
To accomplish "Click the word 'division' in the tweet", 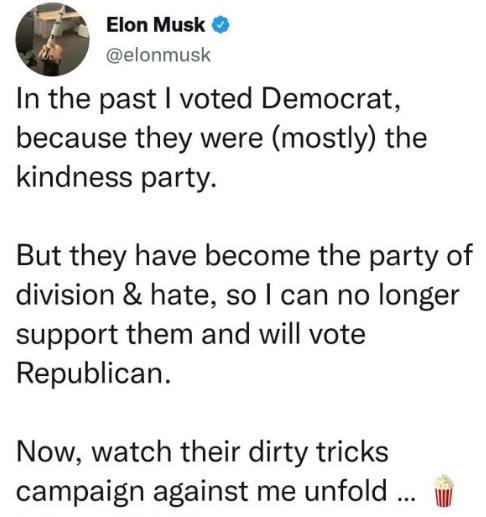I will pos(65,294).
